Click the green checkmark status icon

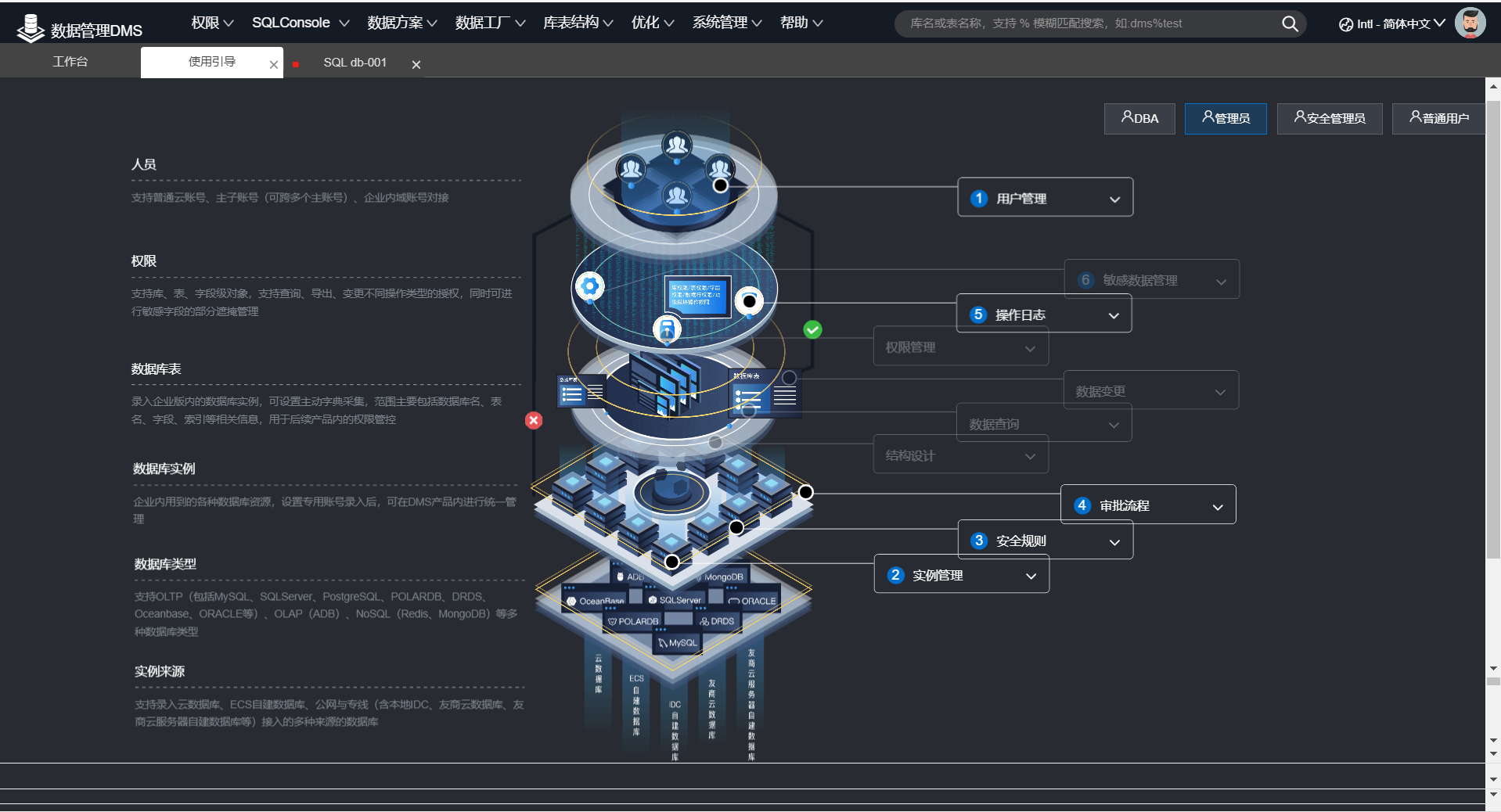coord(812,329)
